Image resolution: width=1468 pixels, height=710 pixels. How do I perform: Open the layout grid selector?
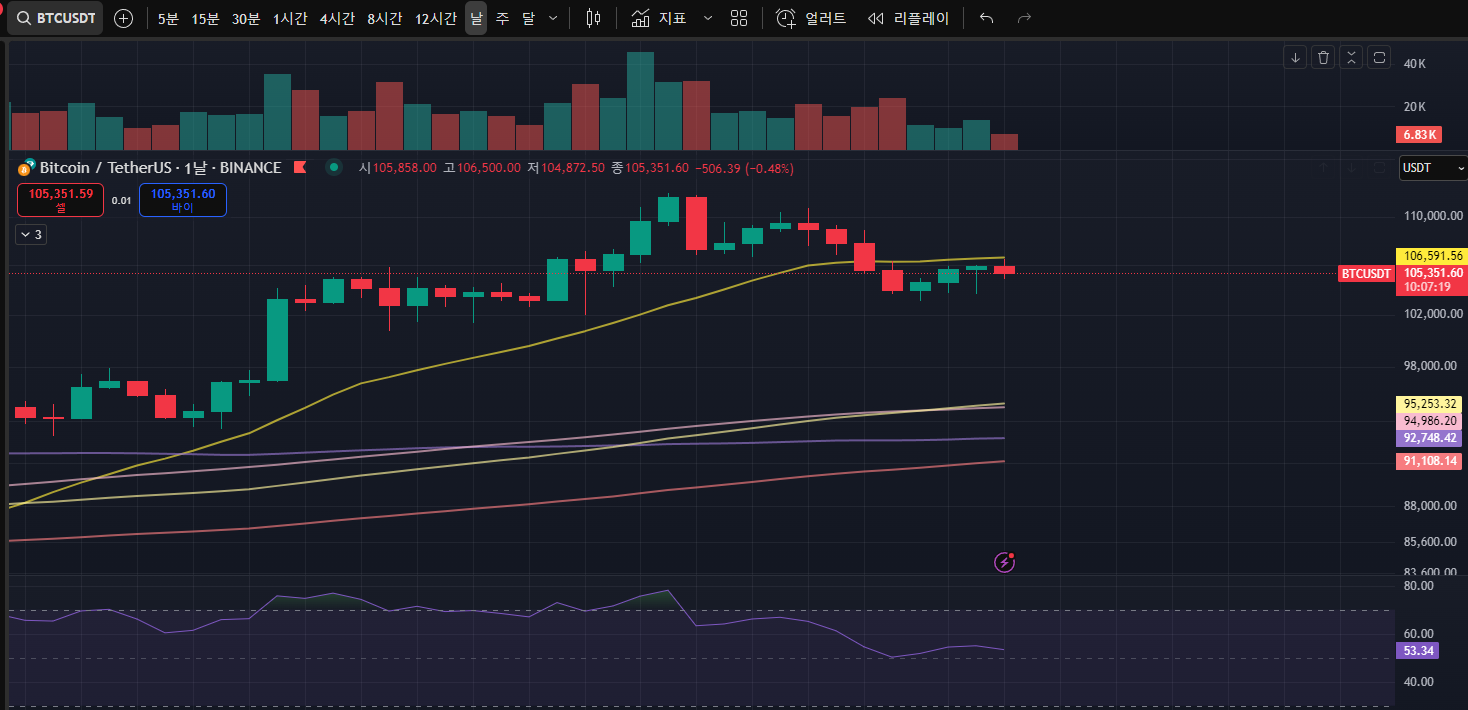[739, 18]
